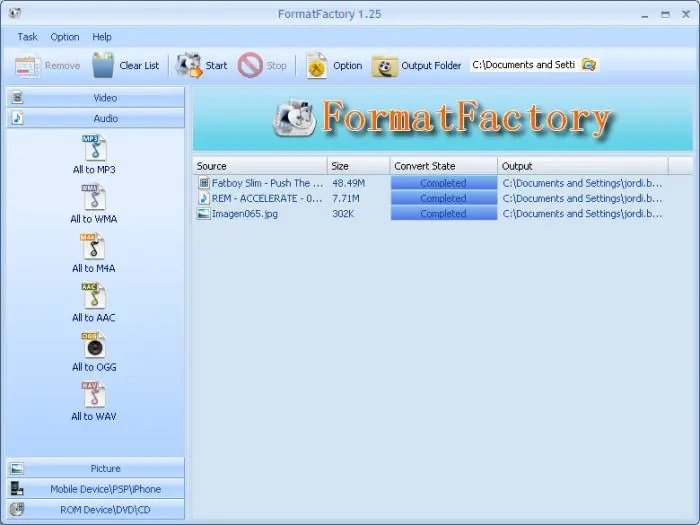Click the Output column header

coord(583,166)
